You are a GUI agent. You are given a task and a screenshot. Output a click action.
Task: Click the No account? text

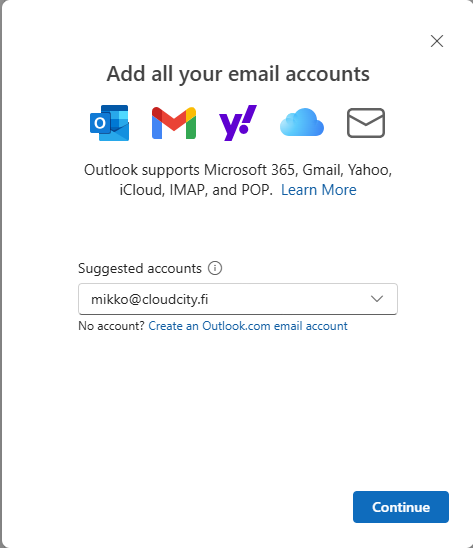(x=111, y=326)
